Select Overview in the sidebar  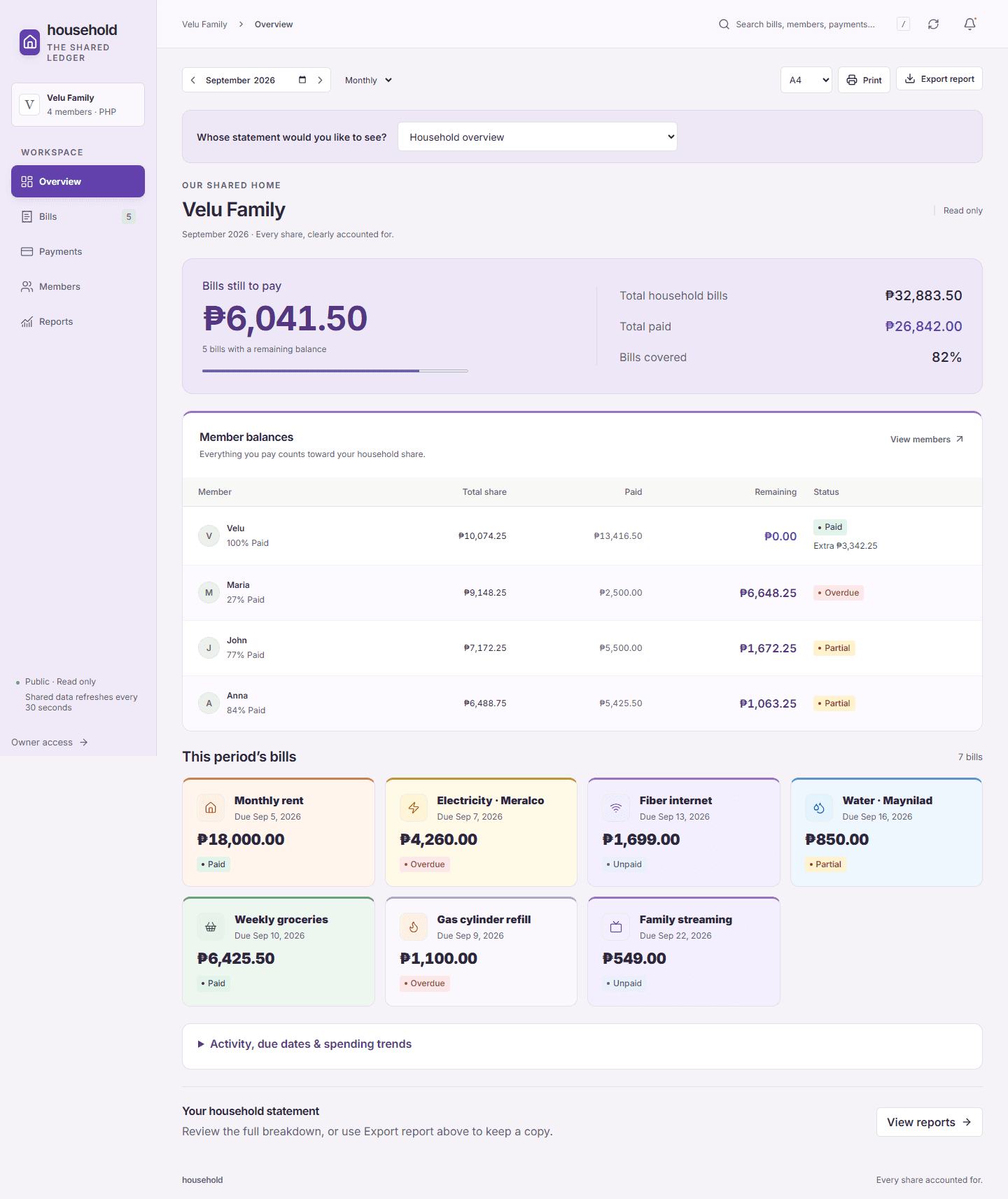coord(78,181)
